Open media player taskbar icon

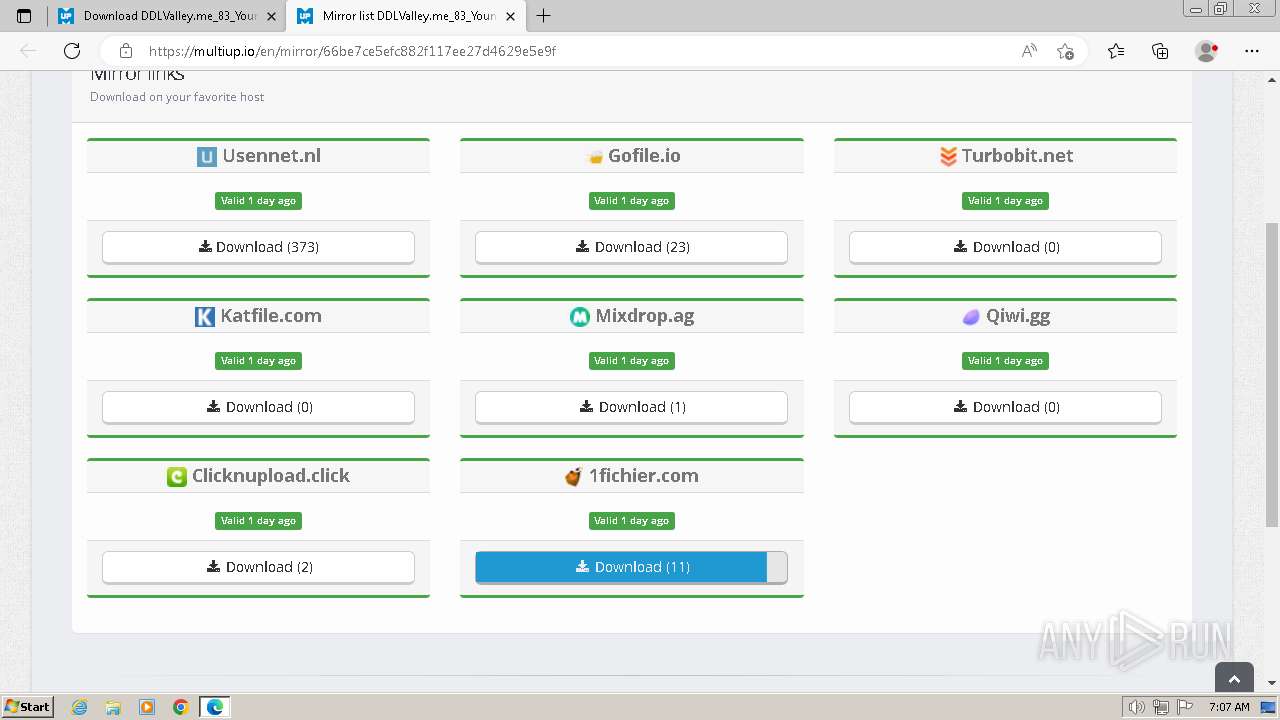147,707
